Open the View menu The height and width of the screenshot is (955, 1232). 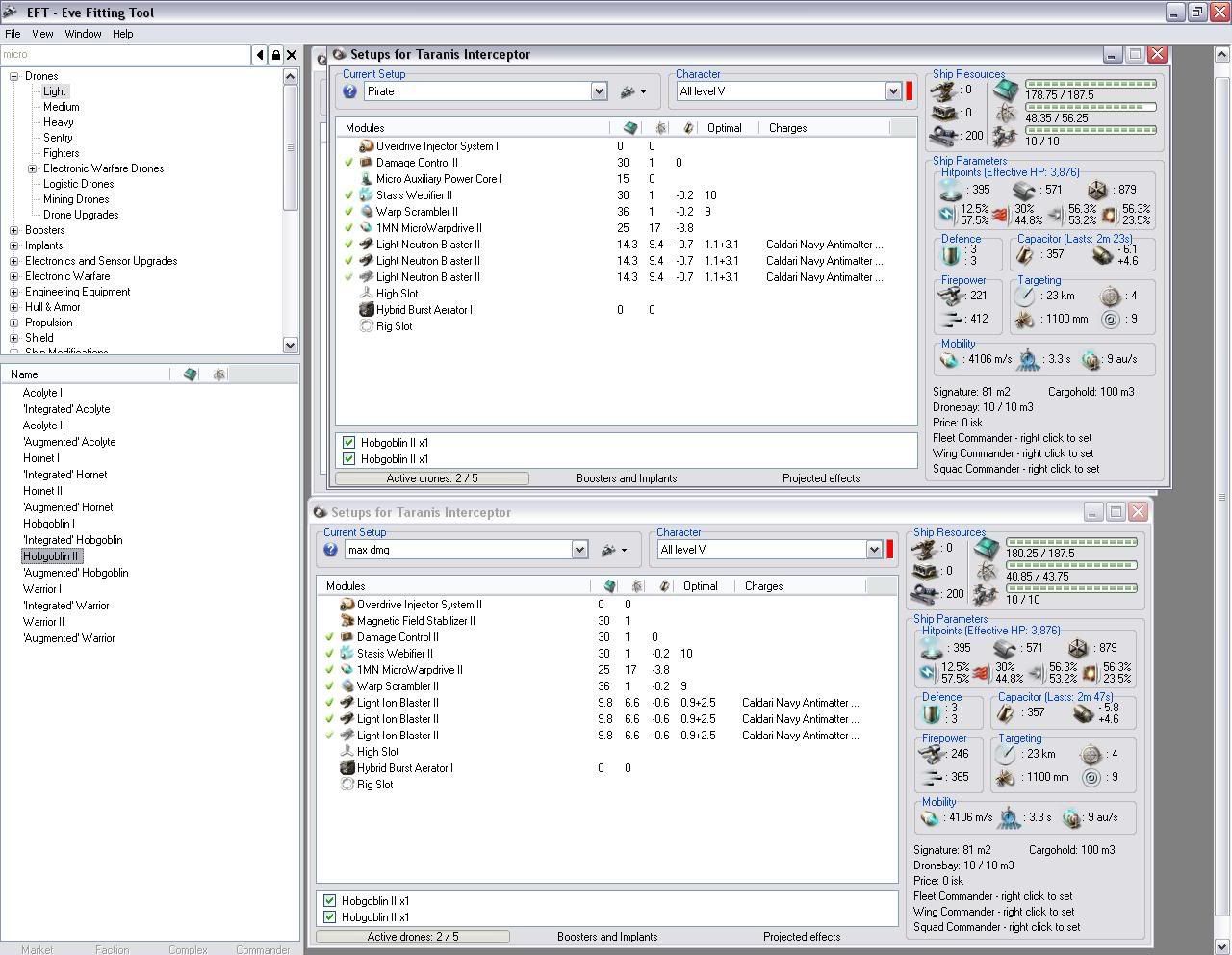(x=42, y=34)
